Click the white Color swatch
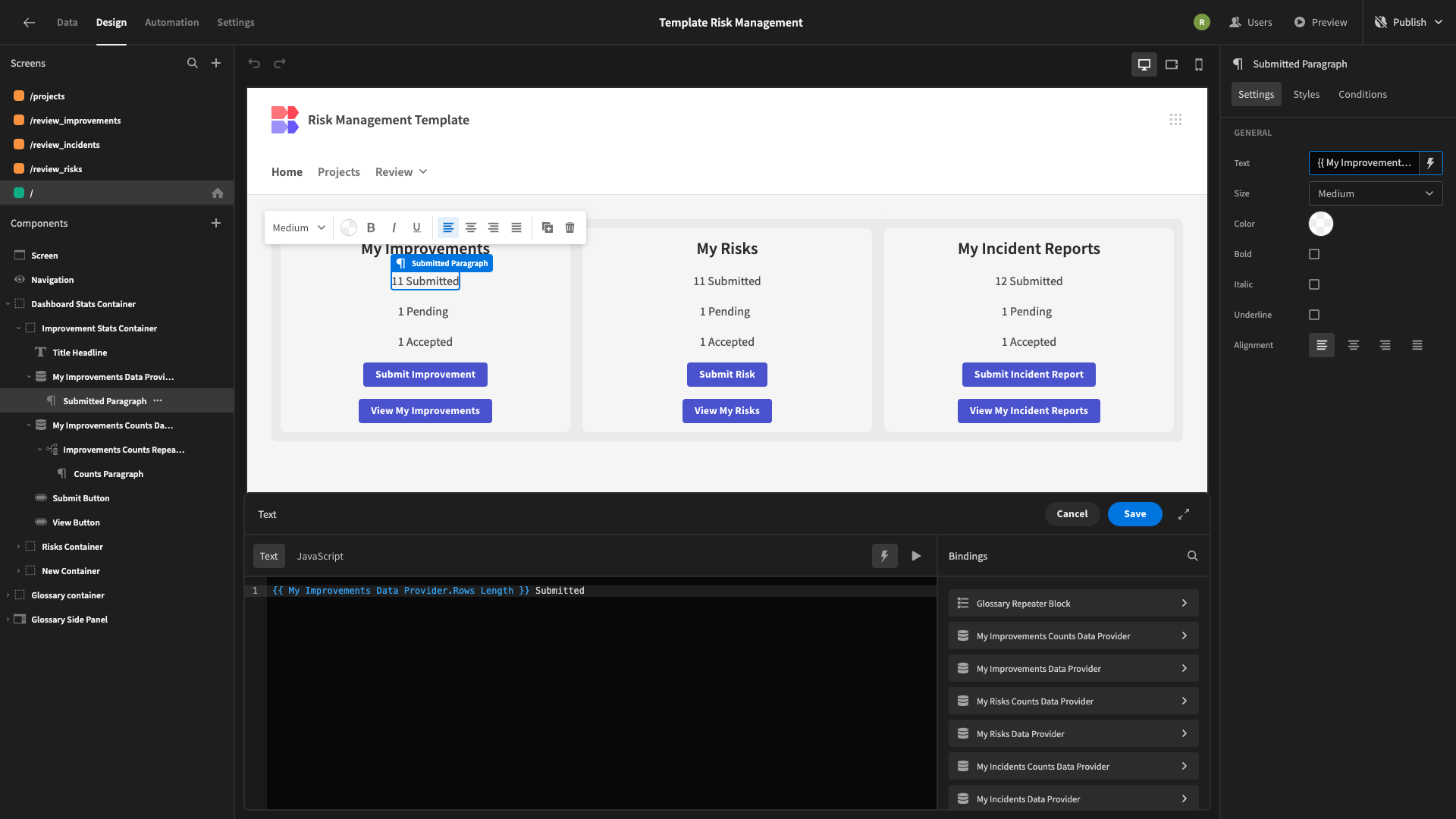 (x=1321, y=224)
